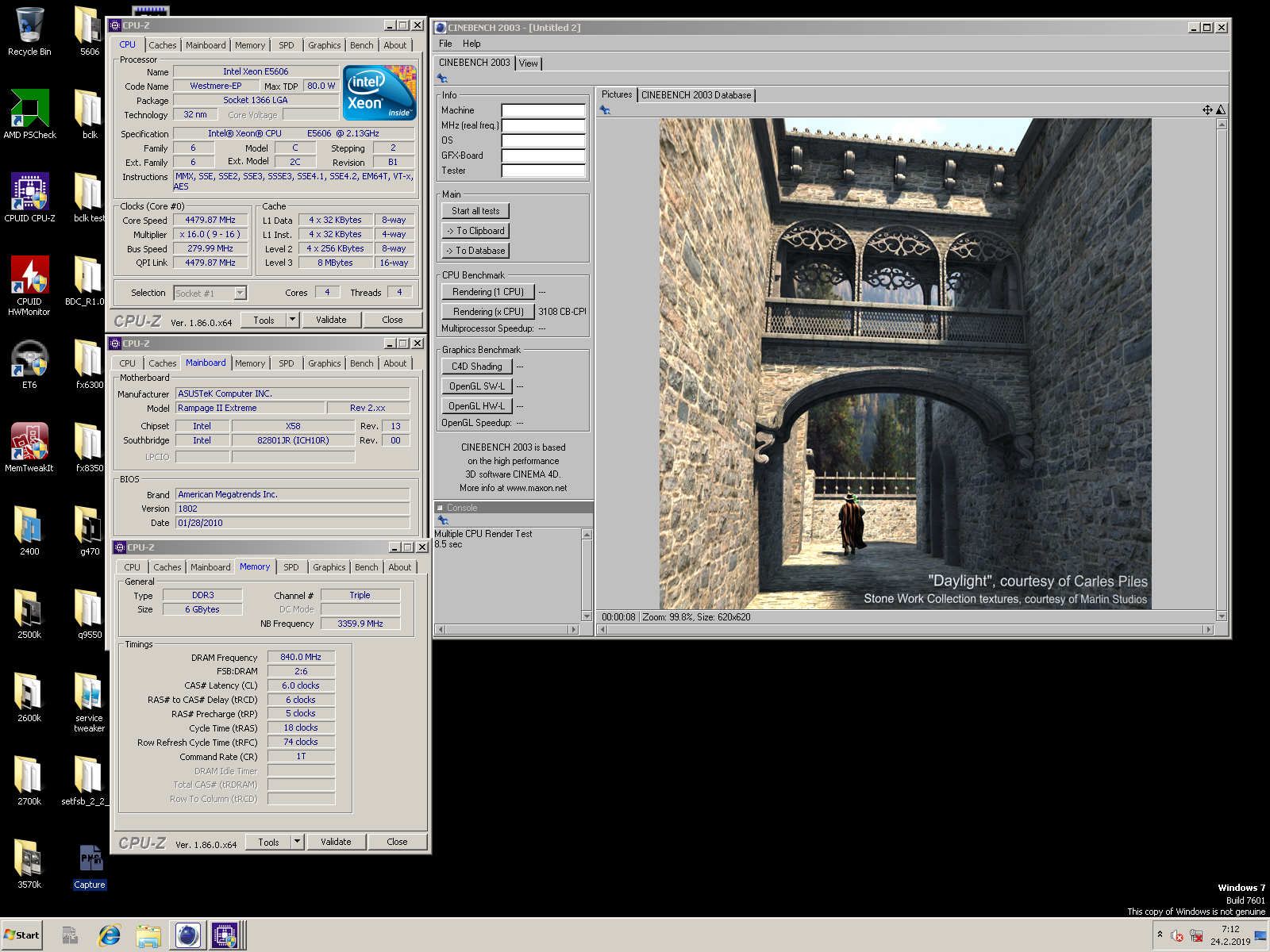The height and width of the screenshot is (952, 1270).
Task: Show hidden tray icons arrow
Action: [x=1160, y=935]
